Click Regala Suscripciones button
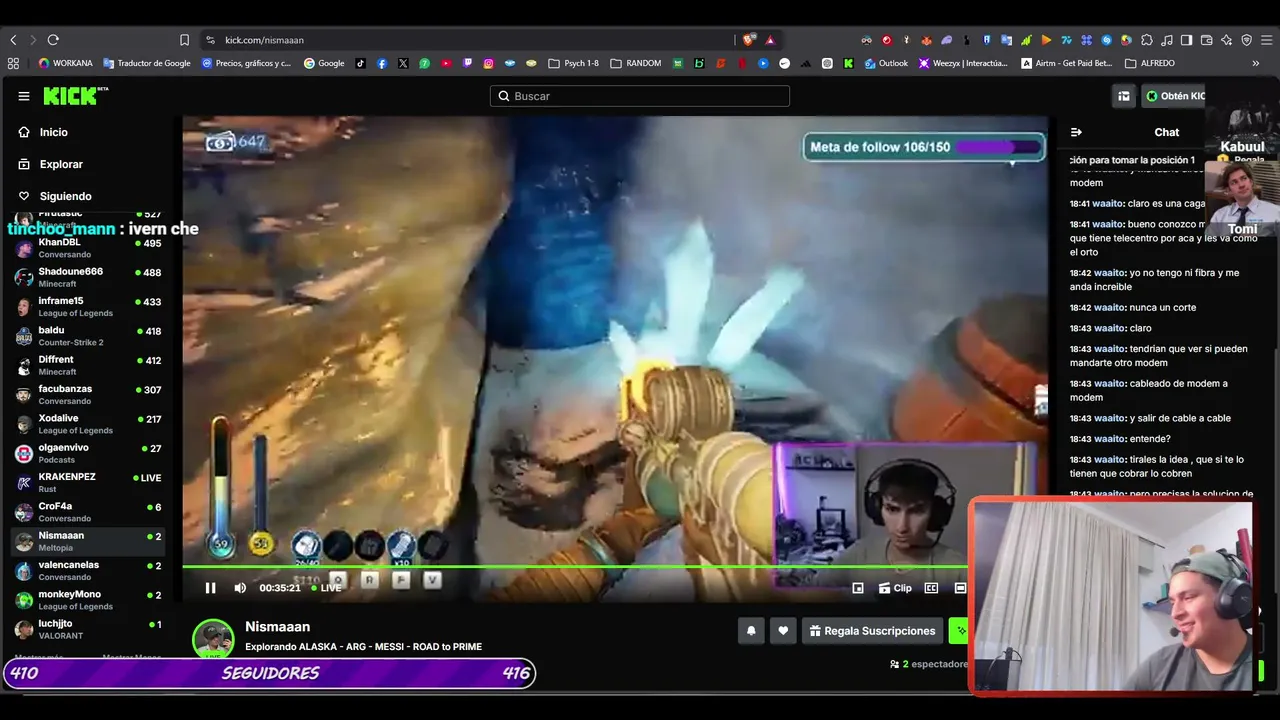 coord(873,631)
